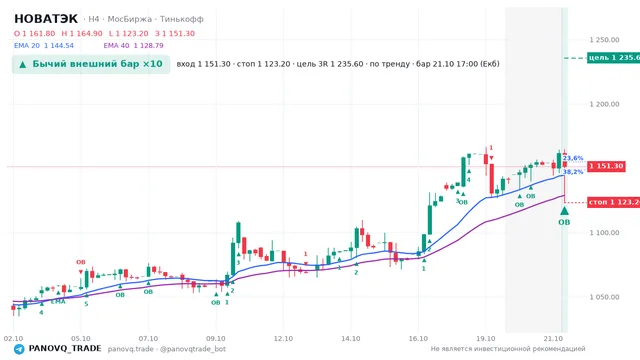
Task: Click the open value "O 1 161.80"
Action: click(34, 33)
